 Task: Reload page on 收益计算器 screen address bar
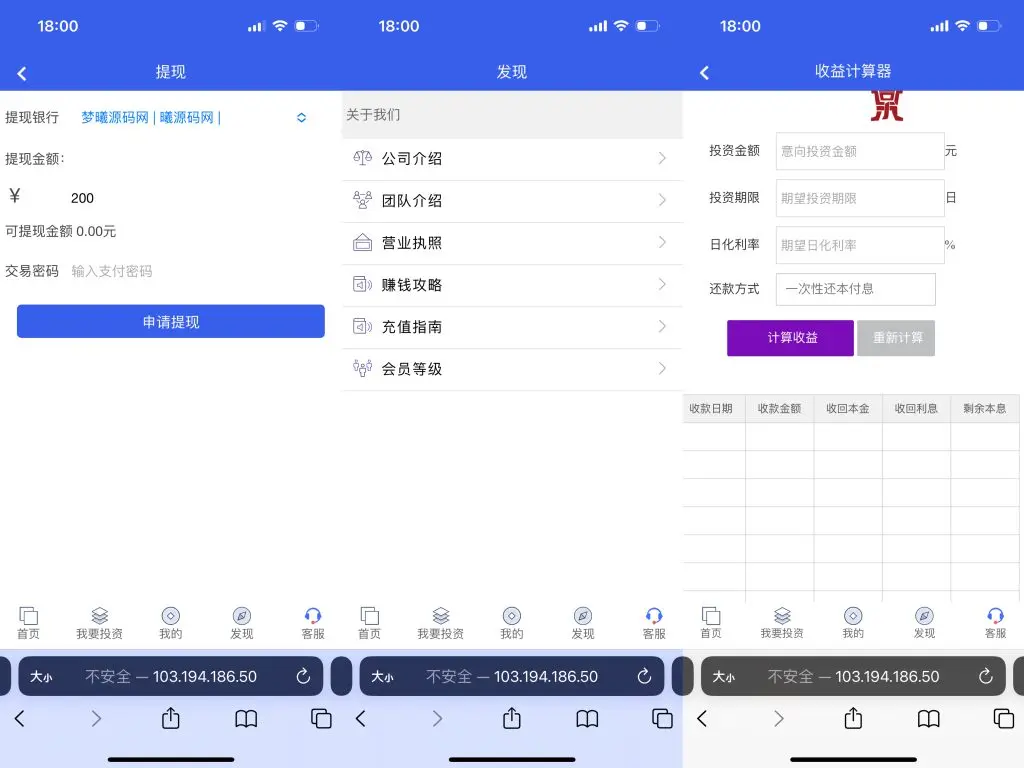pos(985,677)
